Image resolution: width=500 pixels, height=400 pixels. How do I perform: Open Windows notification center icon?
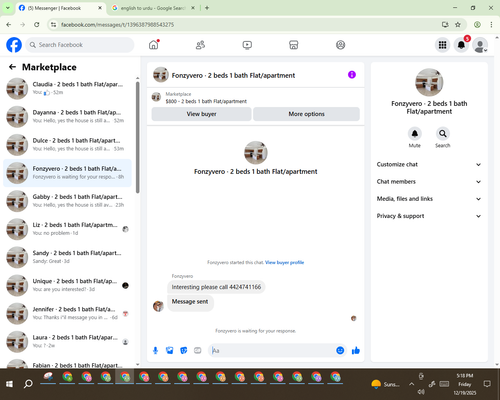pos(487,384)
